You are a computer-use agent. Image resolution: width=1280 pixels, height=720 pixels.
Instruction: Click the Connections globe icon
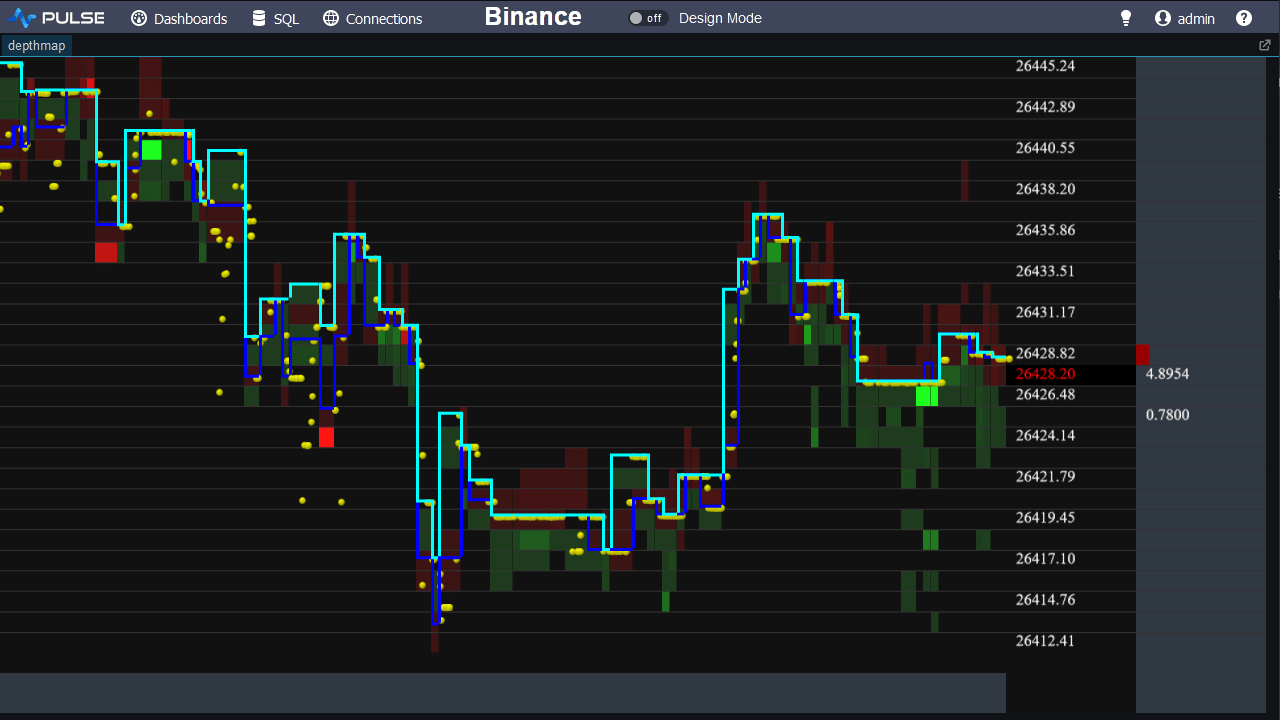tap(331, 19)
